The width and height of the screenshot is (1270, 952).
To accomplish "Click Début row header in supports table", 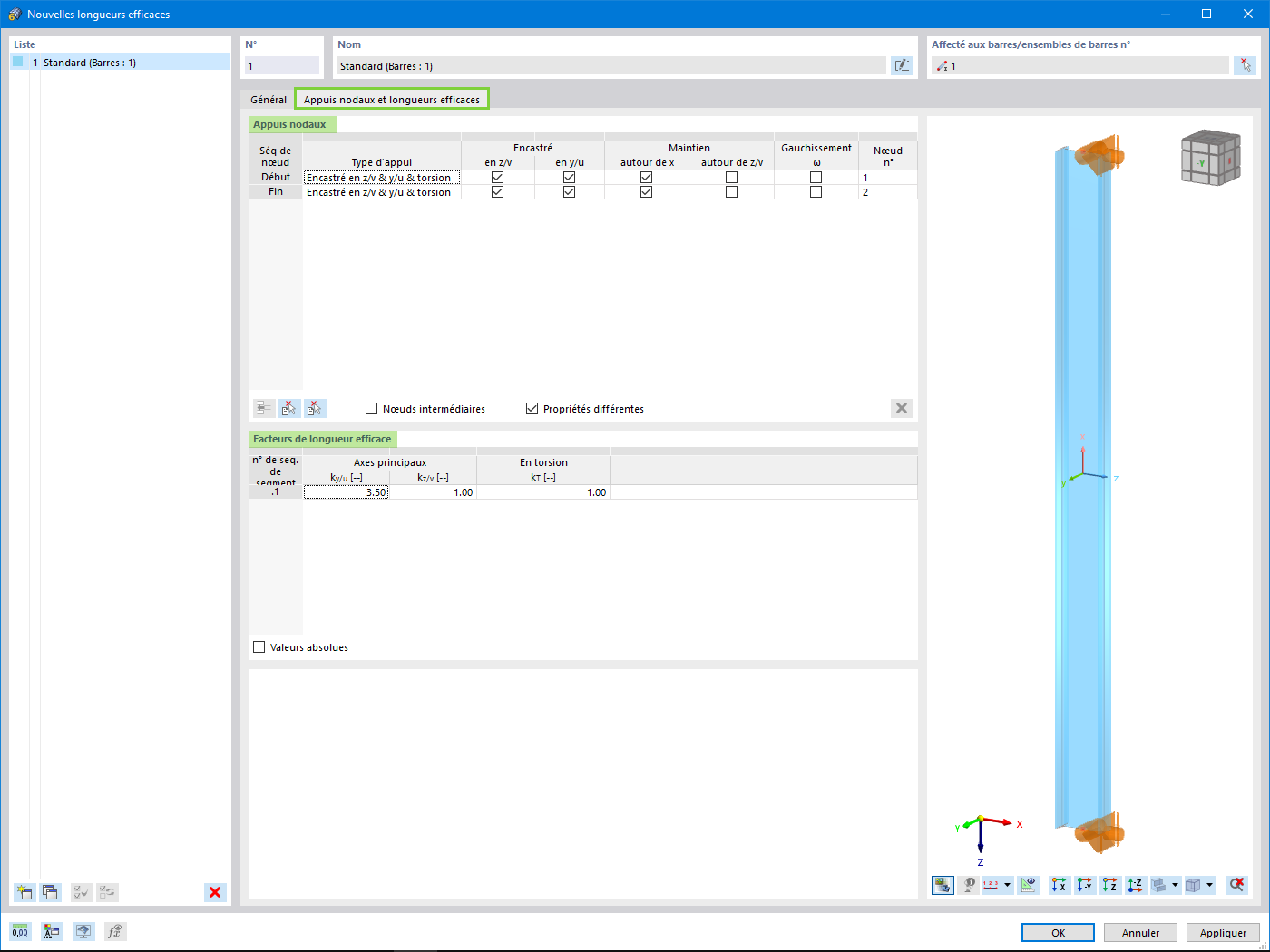I will tap(276, 177).
